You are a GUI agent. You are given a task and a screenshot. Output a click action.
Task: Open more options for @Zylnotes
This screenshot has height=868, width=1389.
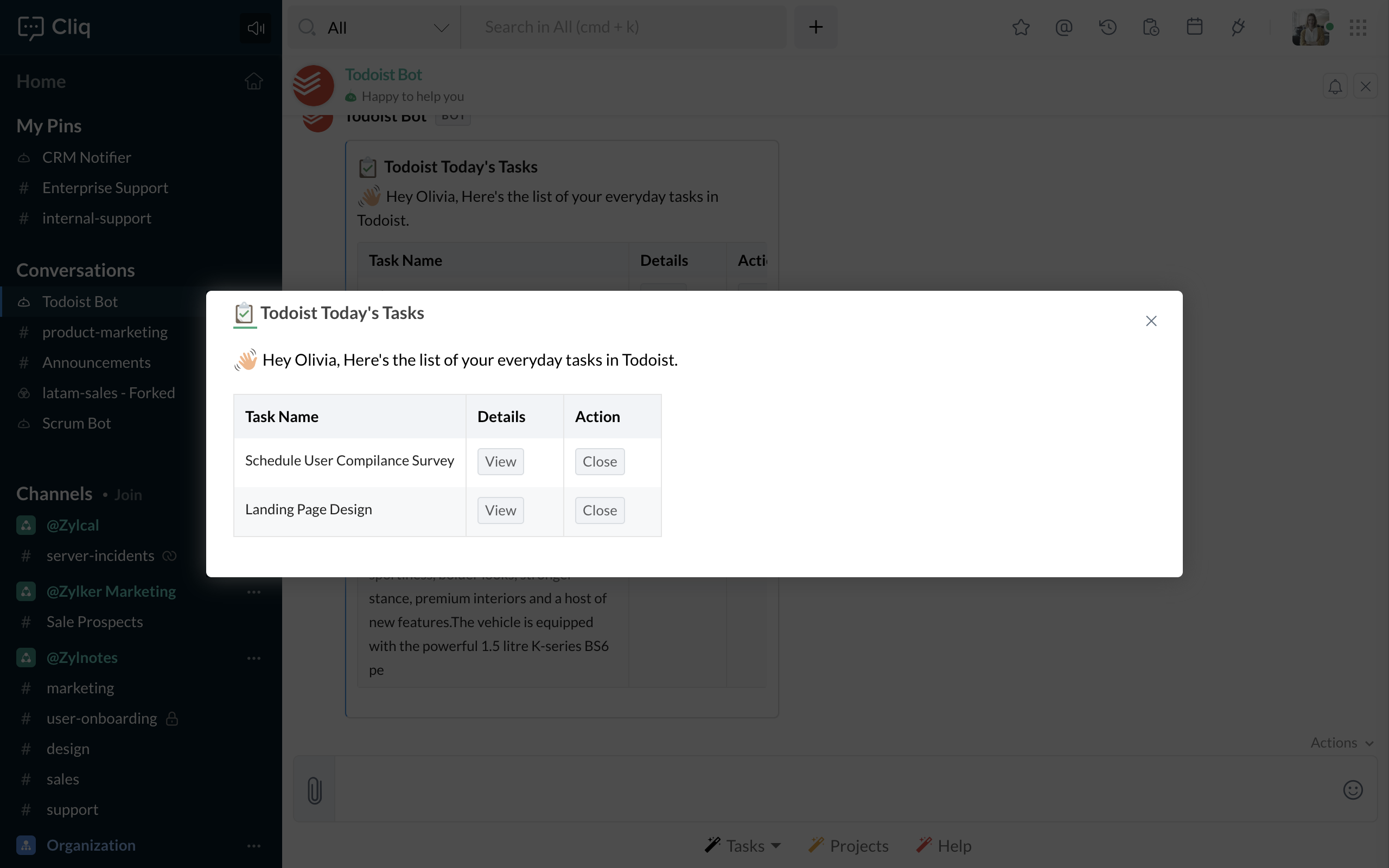pyautogui.click(x=254, y=658)
